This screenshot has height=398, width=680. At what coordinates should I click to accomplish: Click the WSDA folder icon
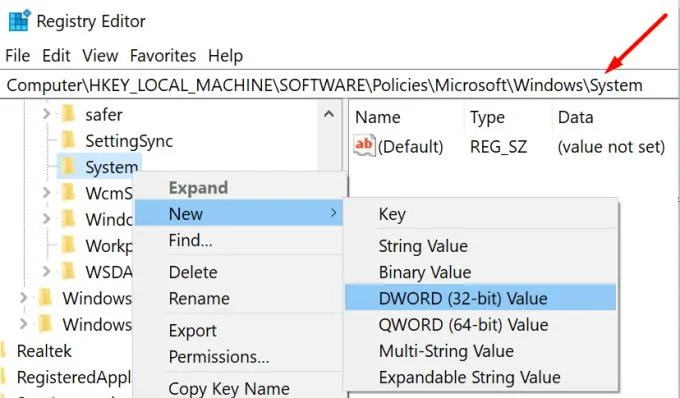coord(68,271)
